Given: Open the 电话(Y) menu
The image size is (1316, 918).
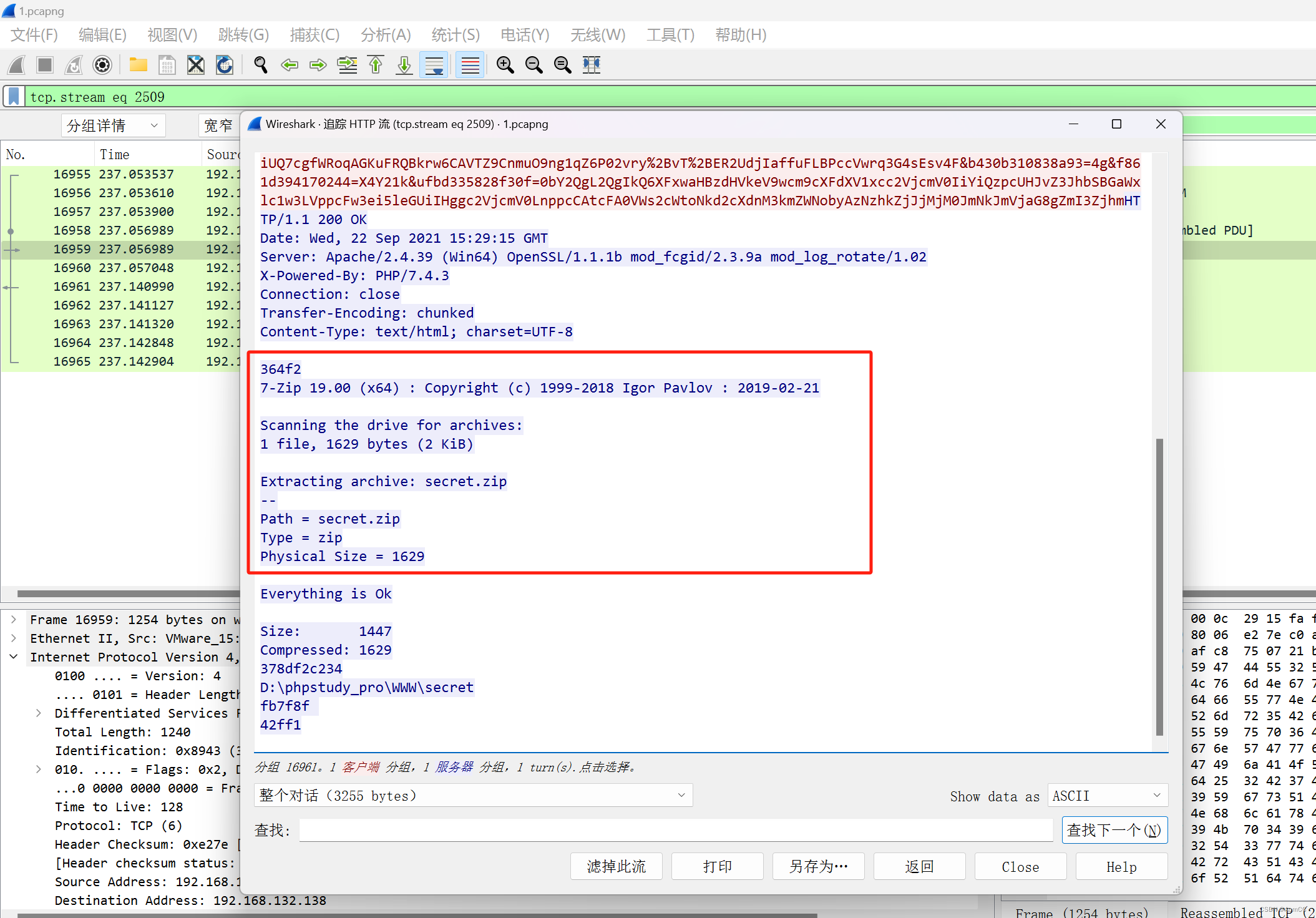Looking at the screenshot, I should point(525,35).
